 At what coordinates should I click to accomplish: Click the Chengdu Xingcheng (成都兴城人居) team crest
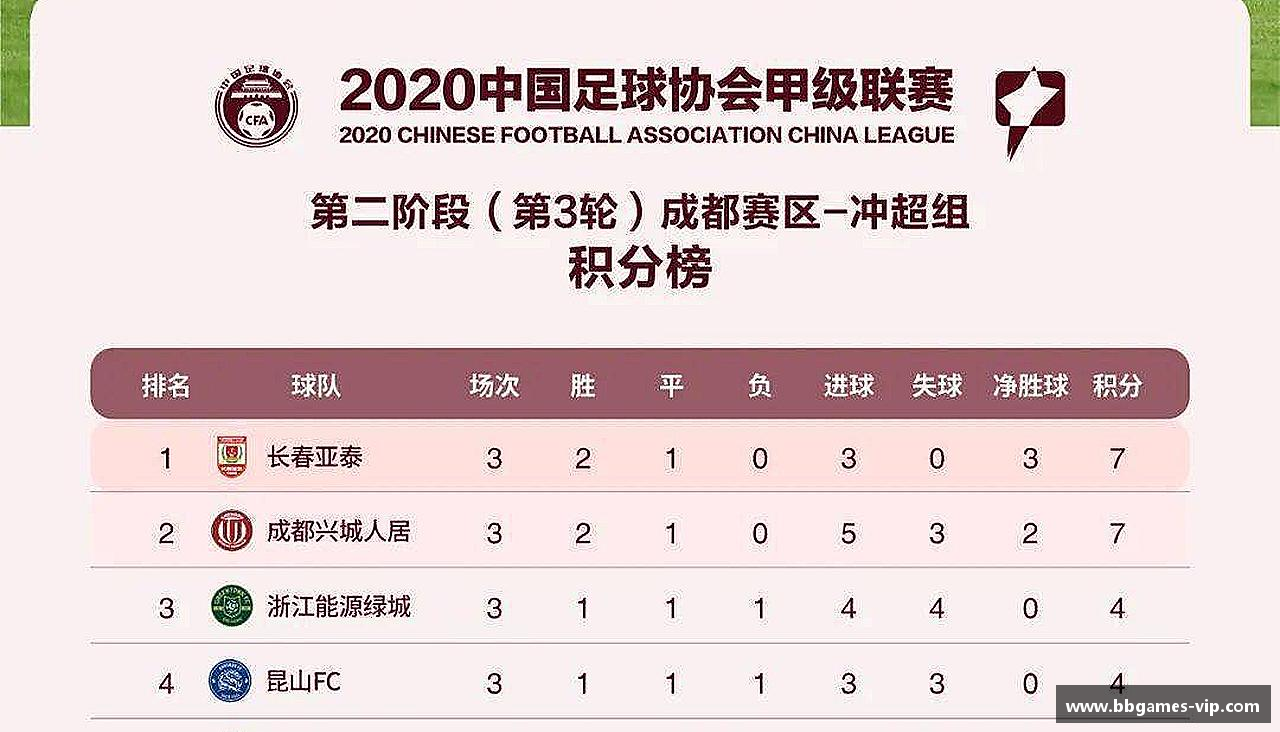click(x=232, y=531)
